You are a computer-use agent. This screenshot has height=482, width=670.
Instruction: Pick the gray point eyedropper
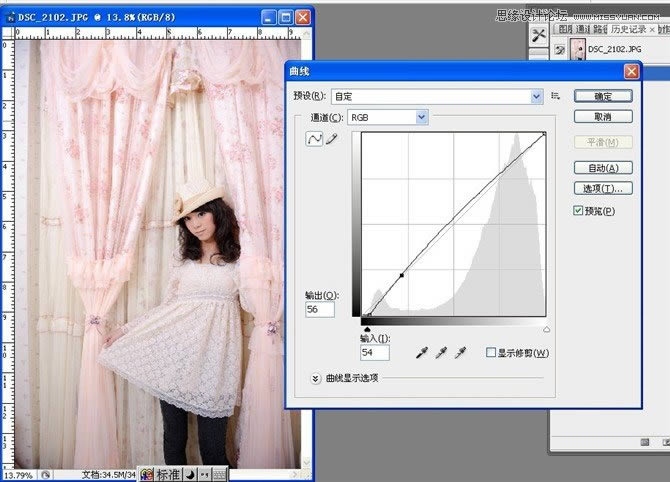[441, 353]
